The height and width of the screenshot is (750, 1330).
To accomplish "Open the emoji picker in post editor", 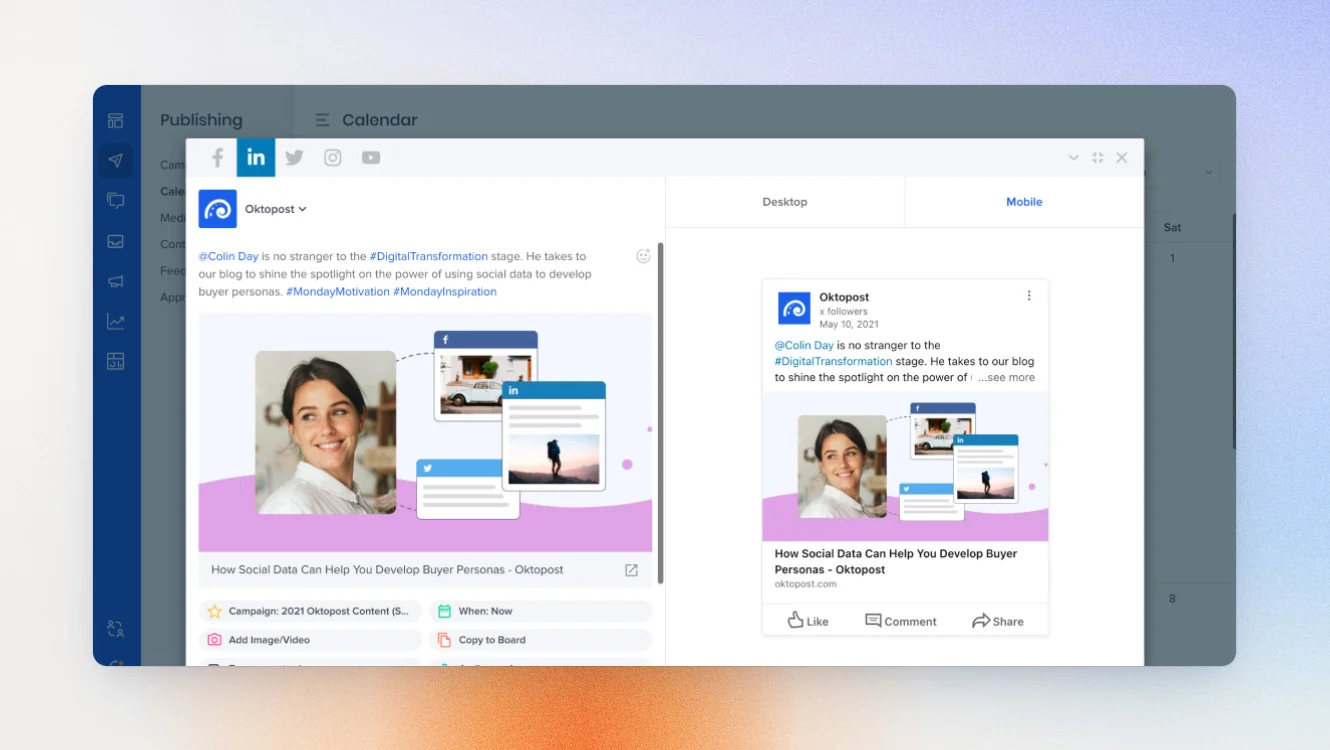I will click(644, 256).
